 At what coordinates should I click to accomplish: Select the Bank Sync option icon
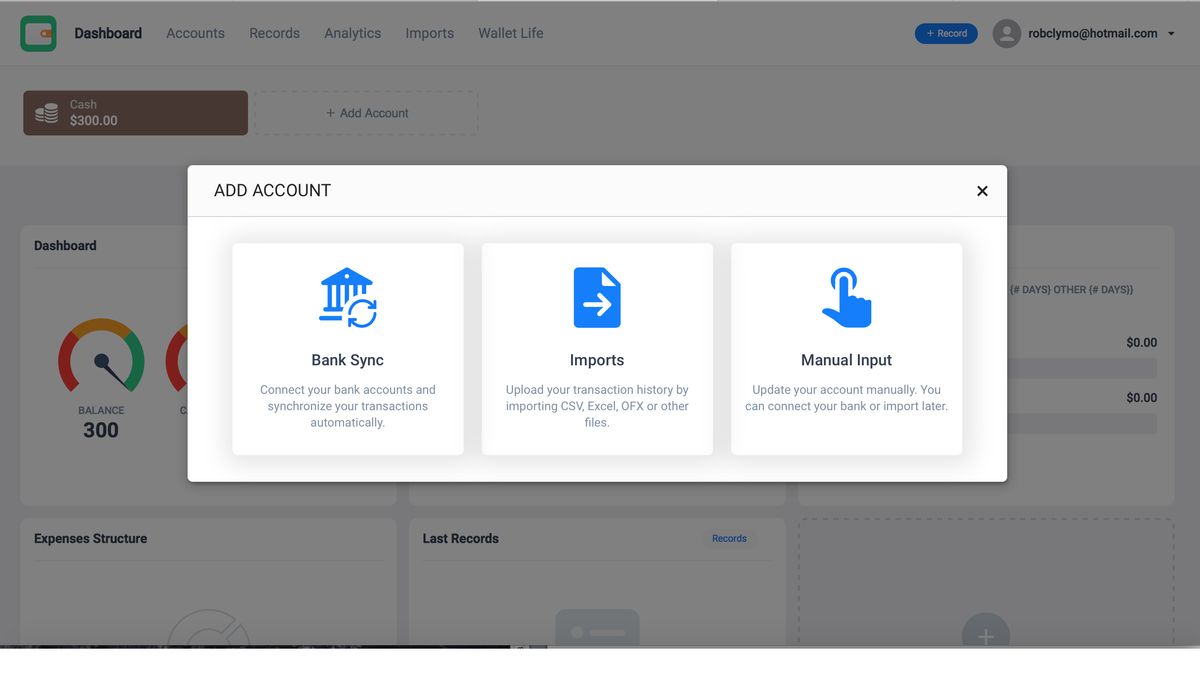click(347, 297)
